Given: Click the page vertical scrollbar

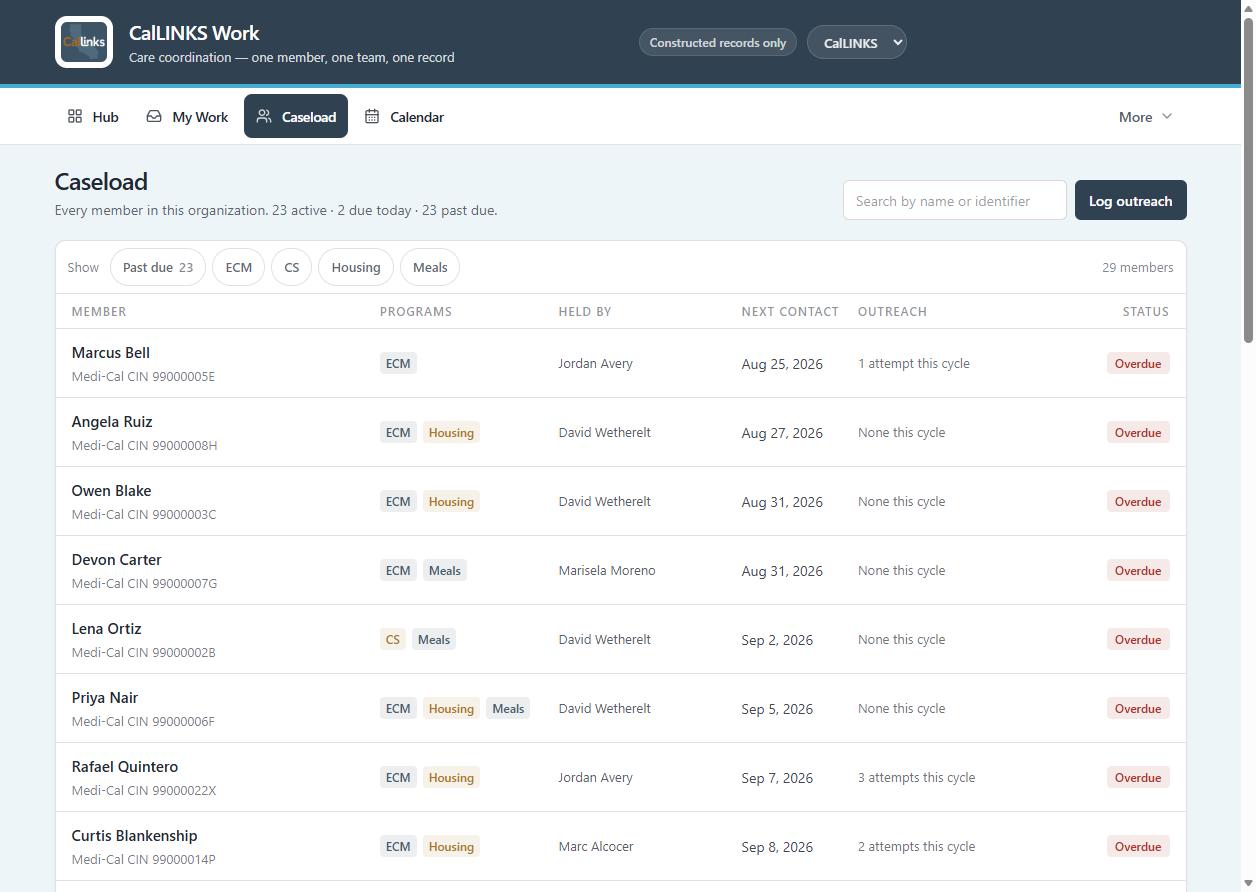Looking at the screenshot, I should click(x=1248, y=446).
